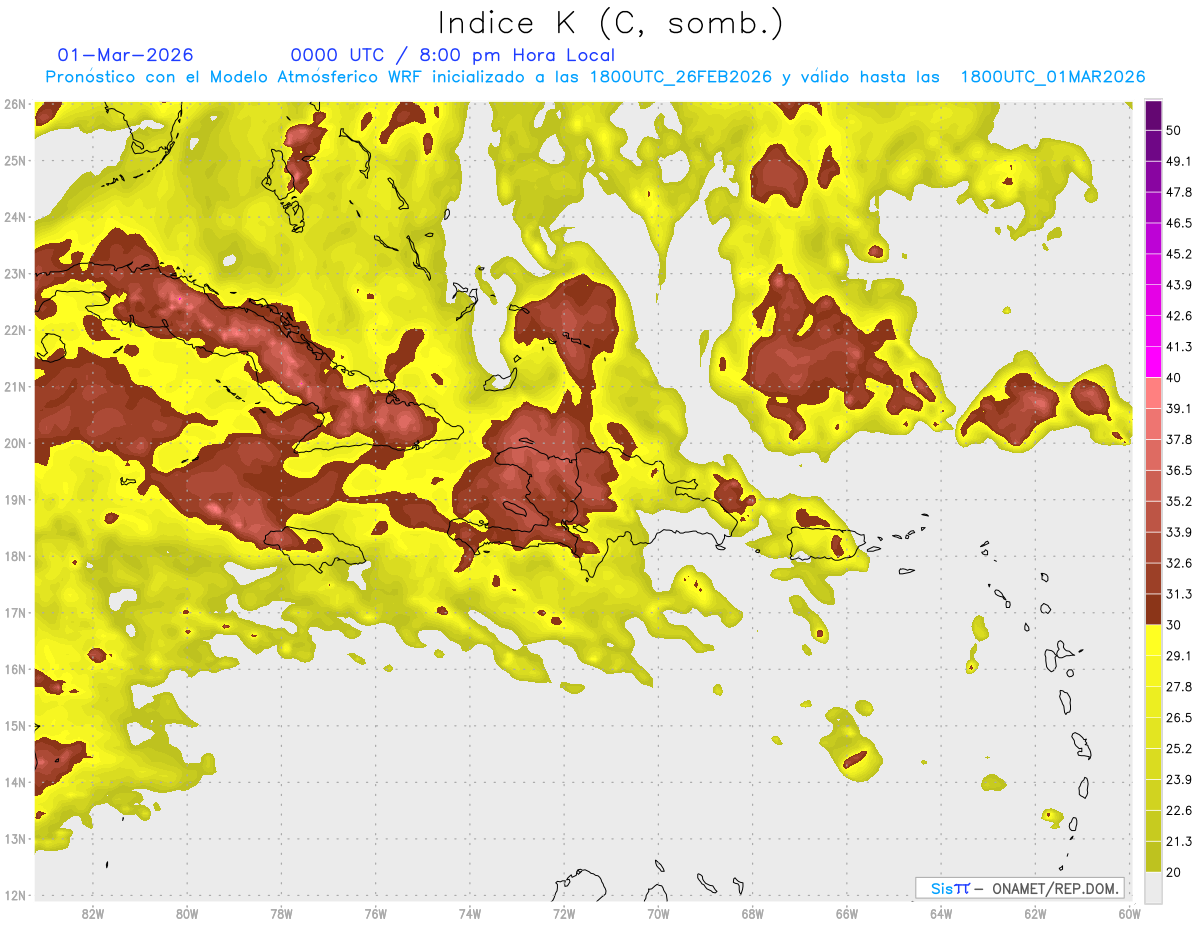Click the '62W' longitude label
Image resolution: width=1200 pixels, height=927 pixels.
coord(1035,914)
